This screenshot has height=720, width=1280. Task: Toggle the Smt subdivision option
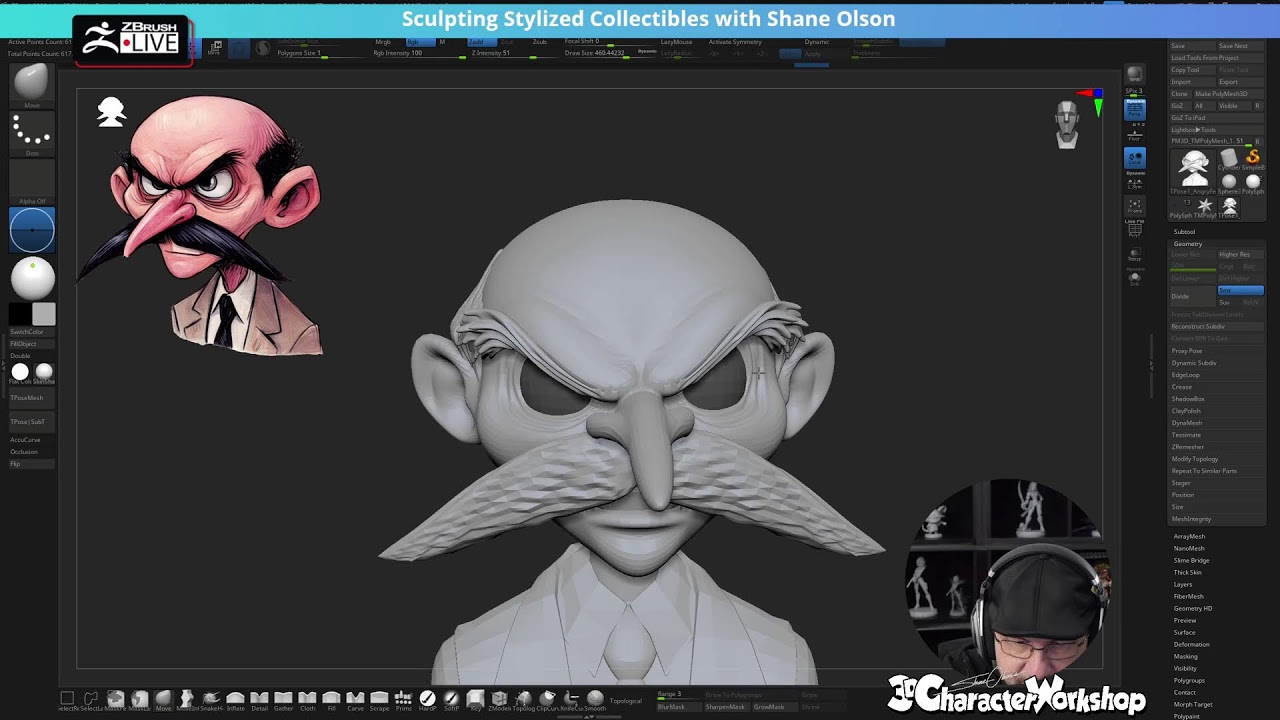coord(1240,290)
